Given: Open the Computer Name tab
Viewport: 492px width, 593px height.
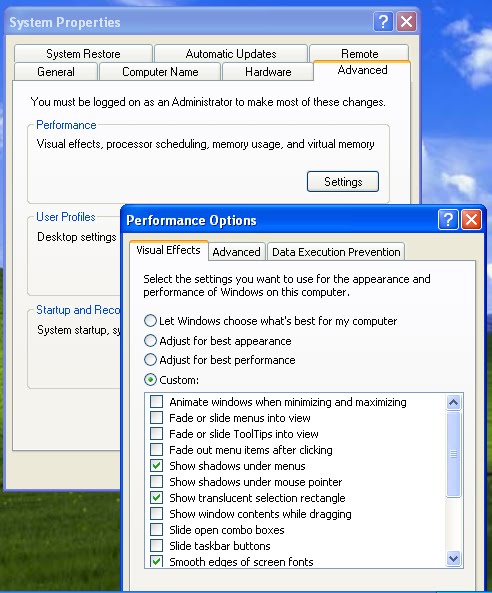Looking at the screenshot, I should click(x=160, y=72).
